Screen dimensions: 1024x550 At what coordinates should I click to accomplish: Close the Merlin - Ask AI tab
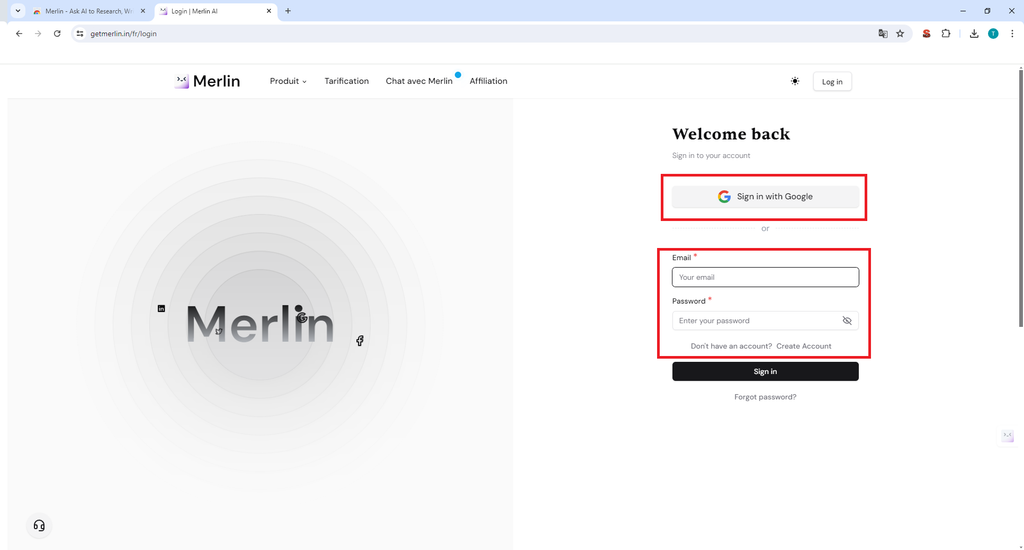143,11
